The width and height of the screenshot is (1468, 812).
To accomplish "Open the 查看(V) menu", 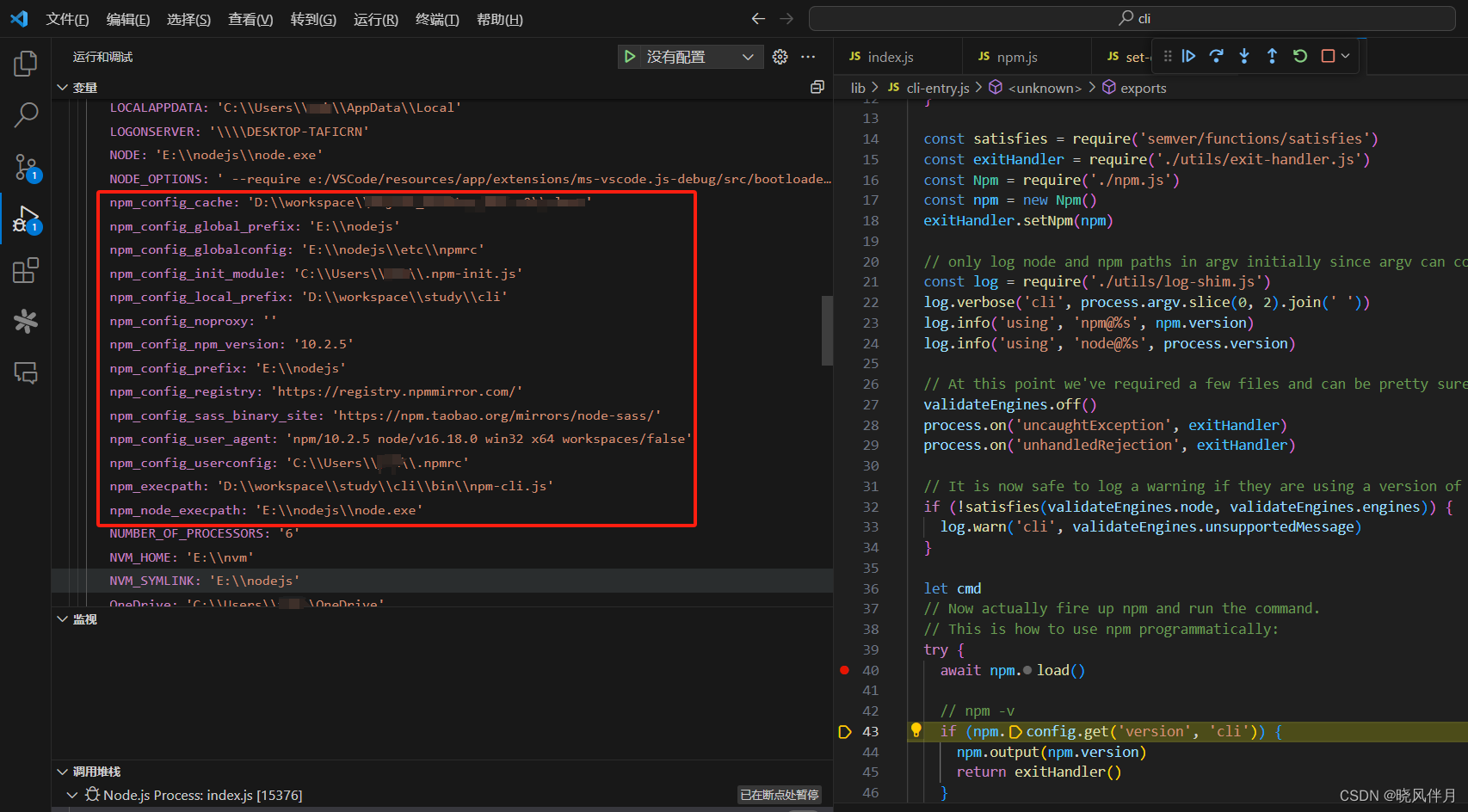I will (x=250, y=19).
